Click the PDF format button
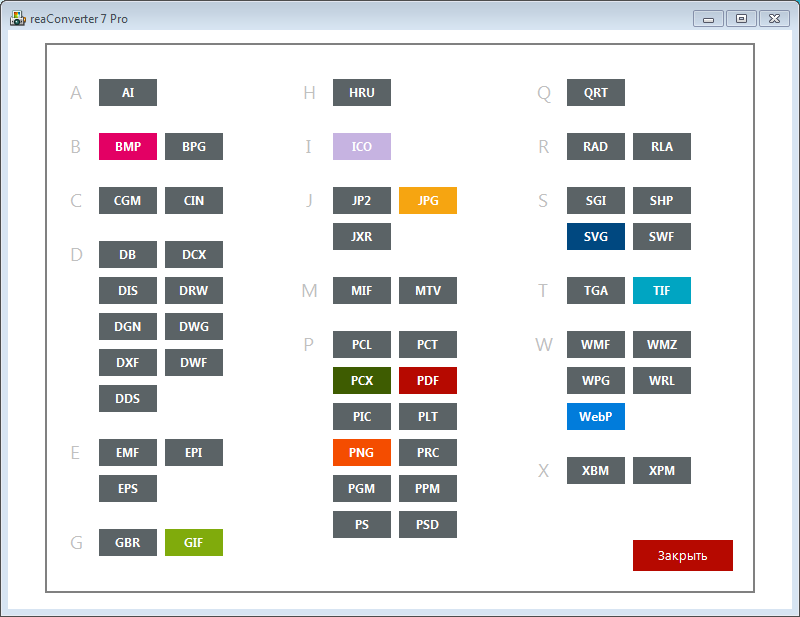 coord(427,380)
